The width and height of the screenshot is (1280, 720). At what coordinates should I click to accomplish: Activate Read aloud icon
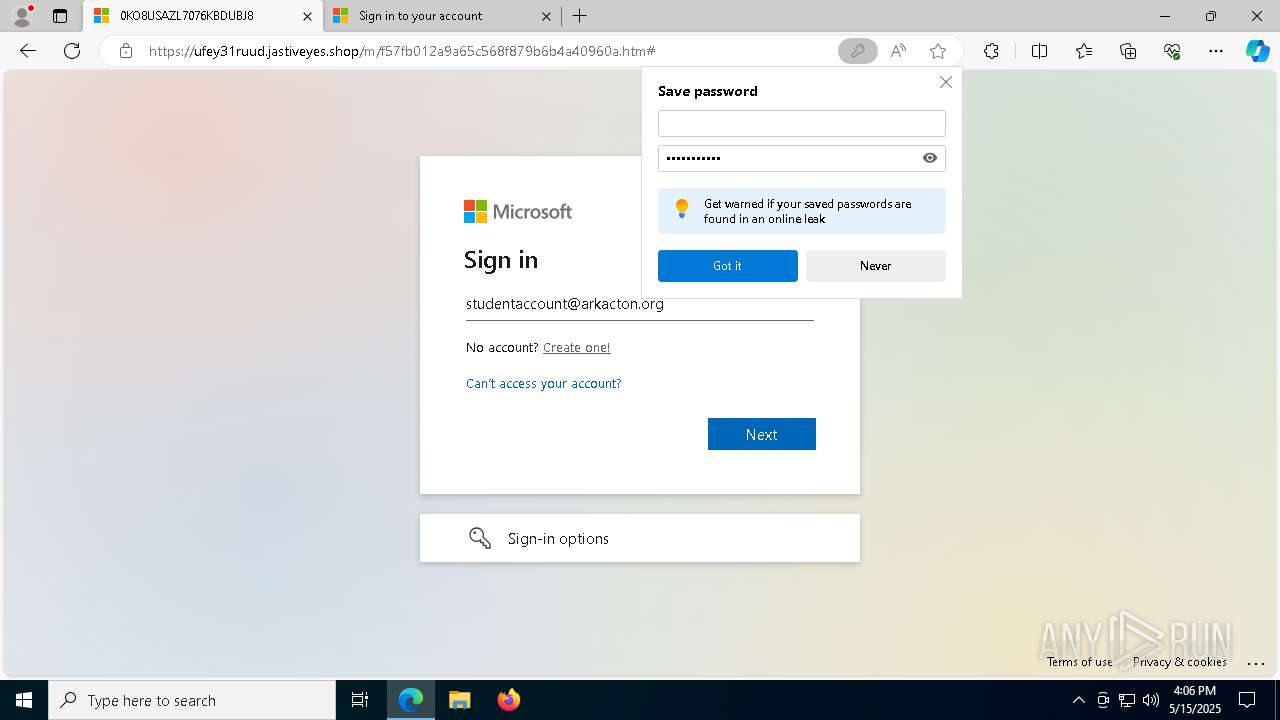click(x=898, y=51)
